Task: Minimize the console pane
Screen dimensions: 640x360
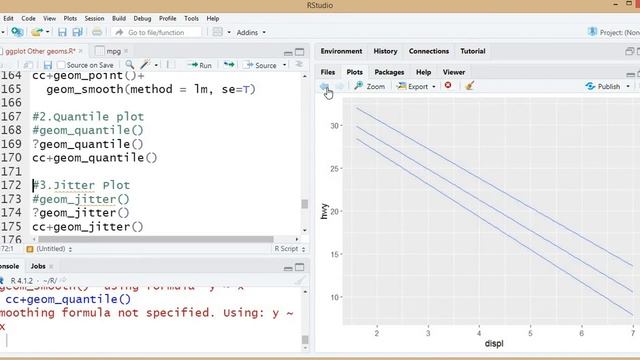Action: coord(288,268)
